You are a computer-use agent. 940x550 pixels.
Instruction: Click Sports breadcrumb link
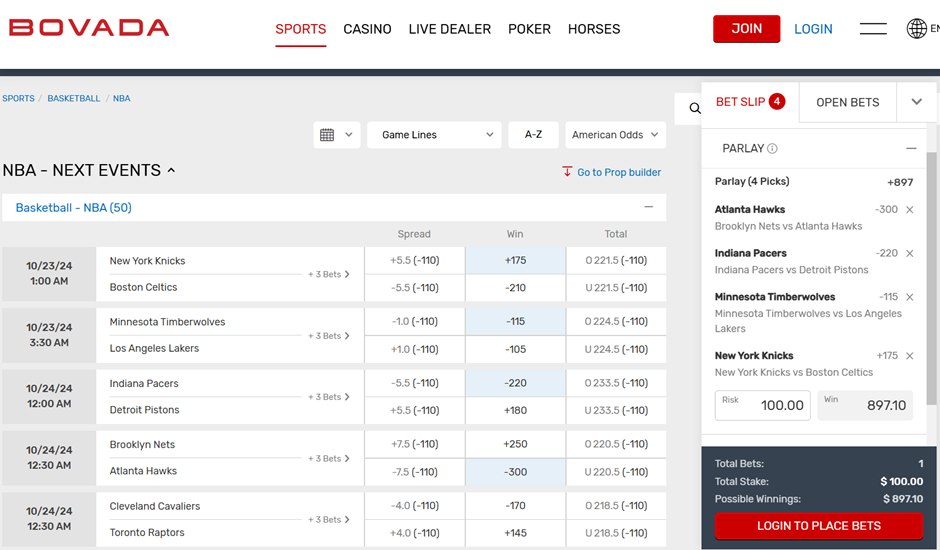[x=18, y=98]
